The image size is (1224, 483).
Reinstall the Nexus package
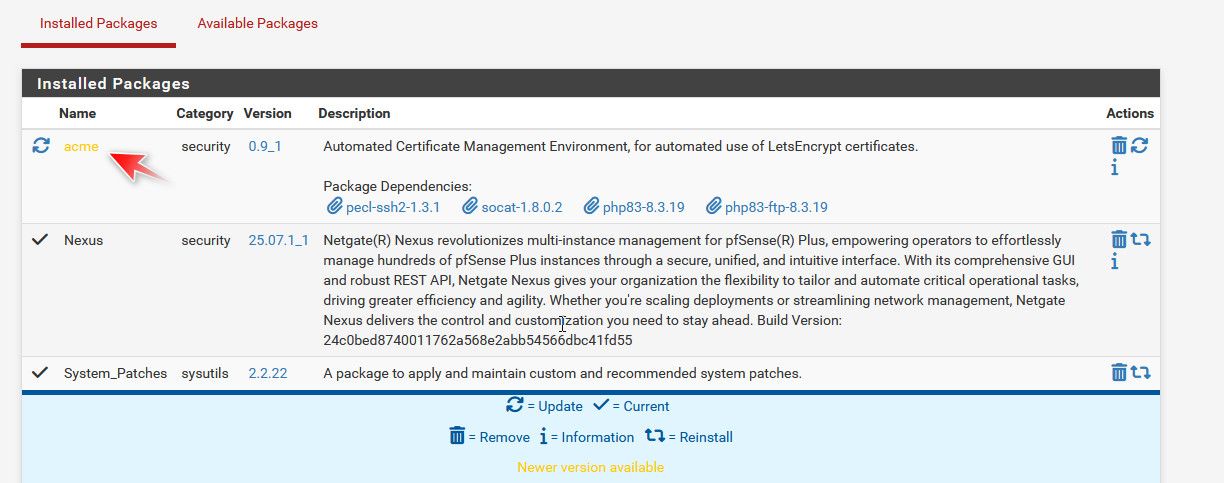pos(1141,240)
